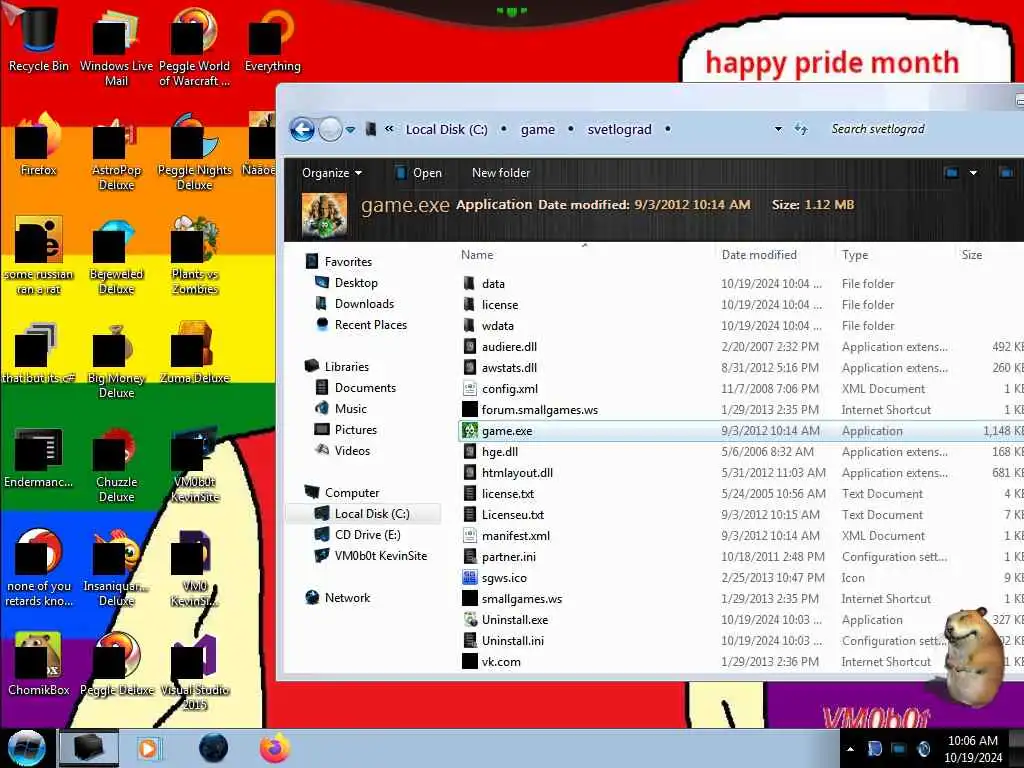Select the file named awstats.dll
Viewport: 1024px width, 768px height.
(x=509, y=368)
